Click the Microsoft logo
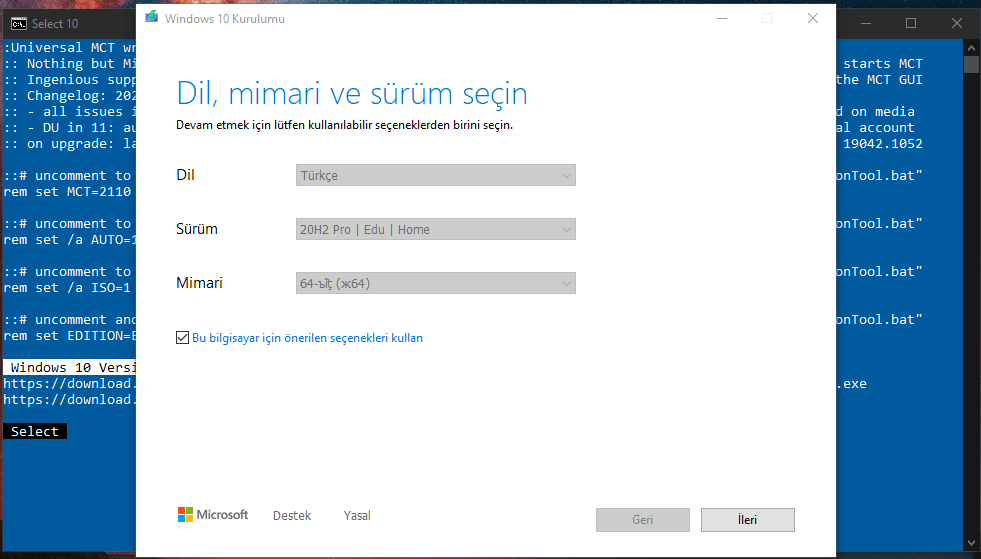981x559 pixels. pos(213,515)
